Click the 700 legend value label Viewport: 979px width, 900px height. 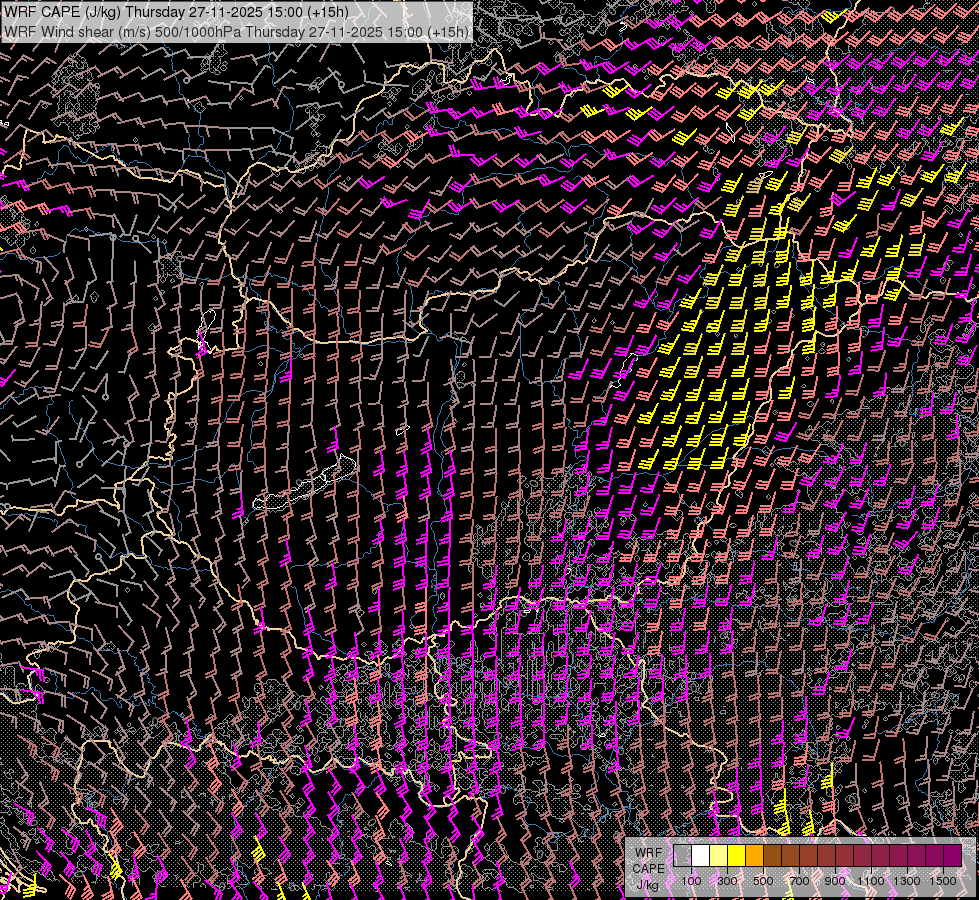click(799, 881)
